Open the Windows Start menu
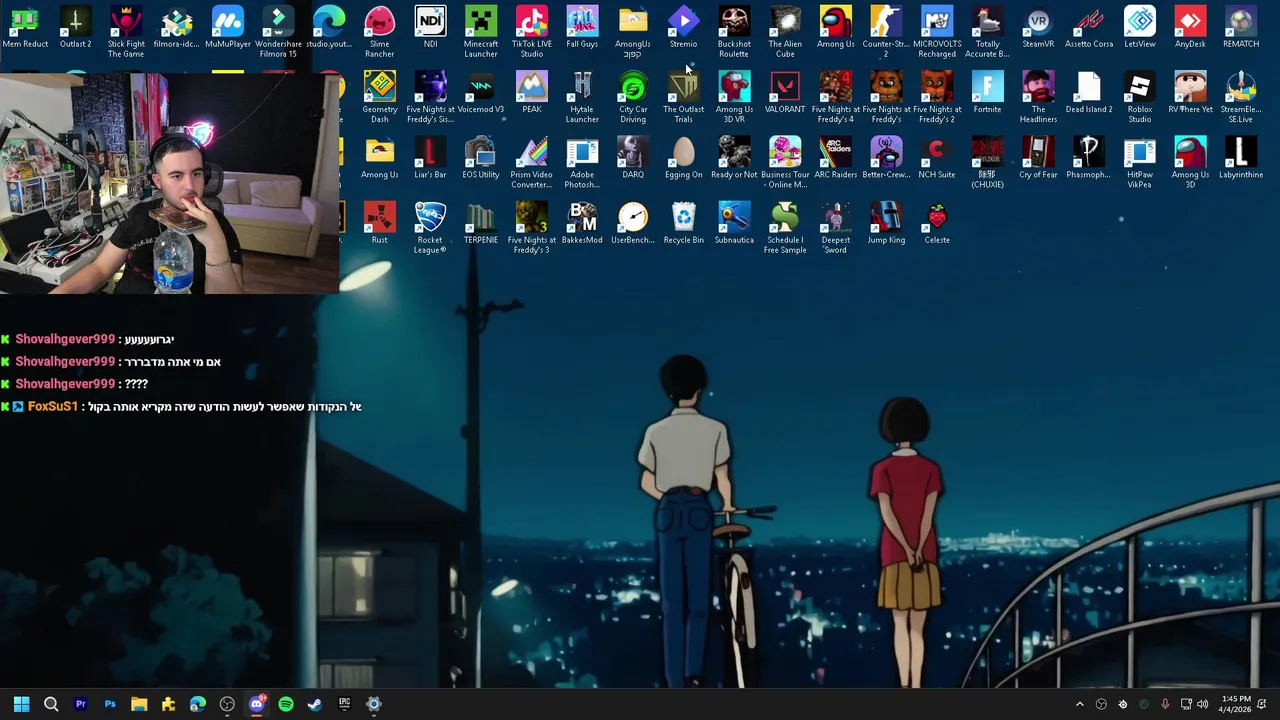The height and width of the screenshot is (720, 1280). point(22,704)
